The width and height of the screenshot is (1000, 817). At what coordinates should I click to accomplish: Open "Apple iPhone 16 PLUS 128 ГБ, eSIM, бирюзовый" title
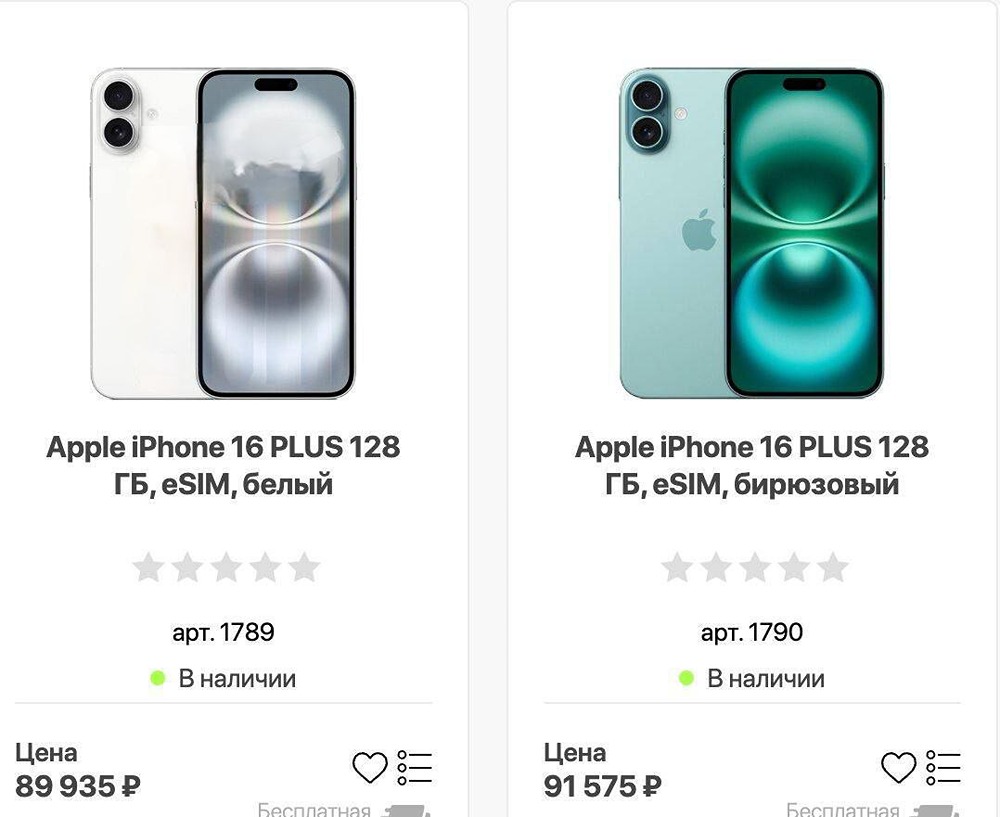(752, 465)
